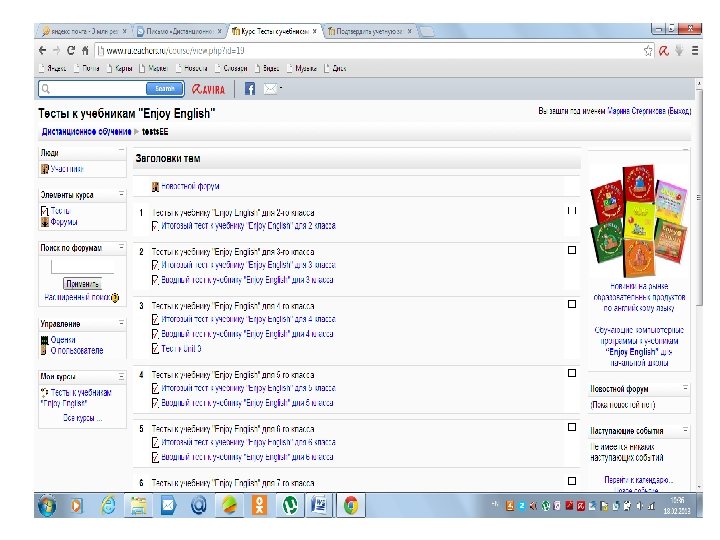Open 'Тесты к учебникам' in my courses
Image resolution: width=720 pixels, height=540 pixels.
pos(76,398)
